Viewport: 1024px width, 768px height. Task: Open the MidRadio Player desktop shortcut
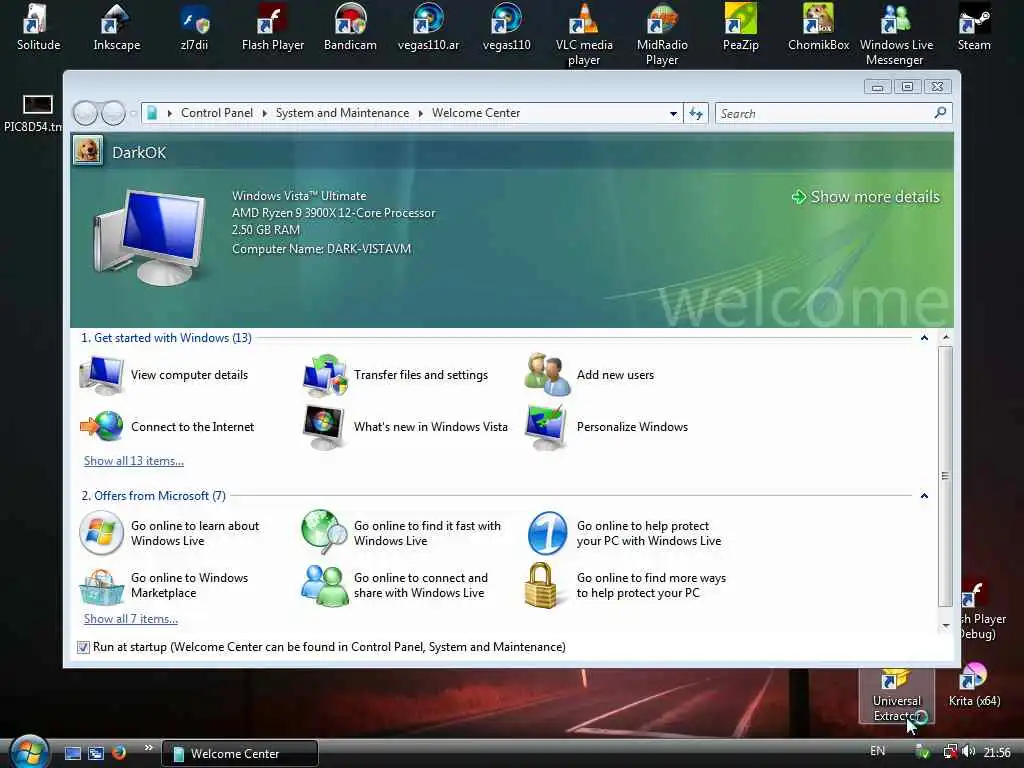click(662, 34)
